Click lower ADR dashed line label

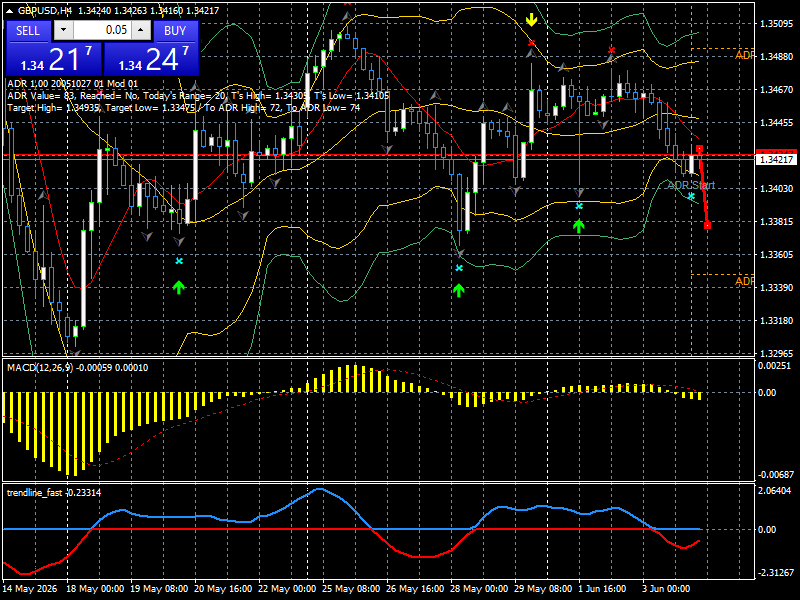tap(744, 281)
